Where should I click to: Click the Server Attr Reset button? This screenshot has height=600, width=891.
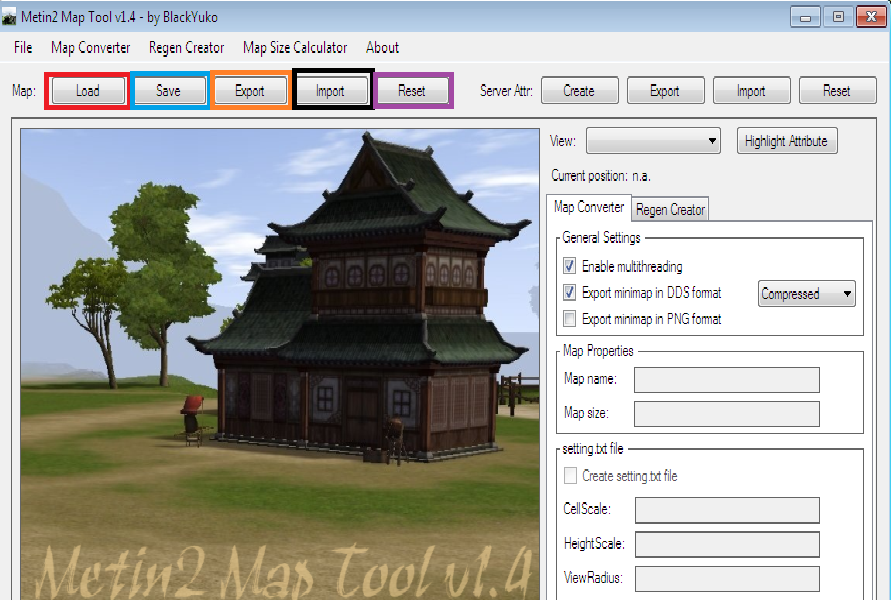click(837, 91)
